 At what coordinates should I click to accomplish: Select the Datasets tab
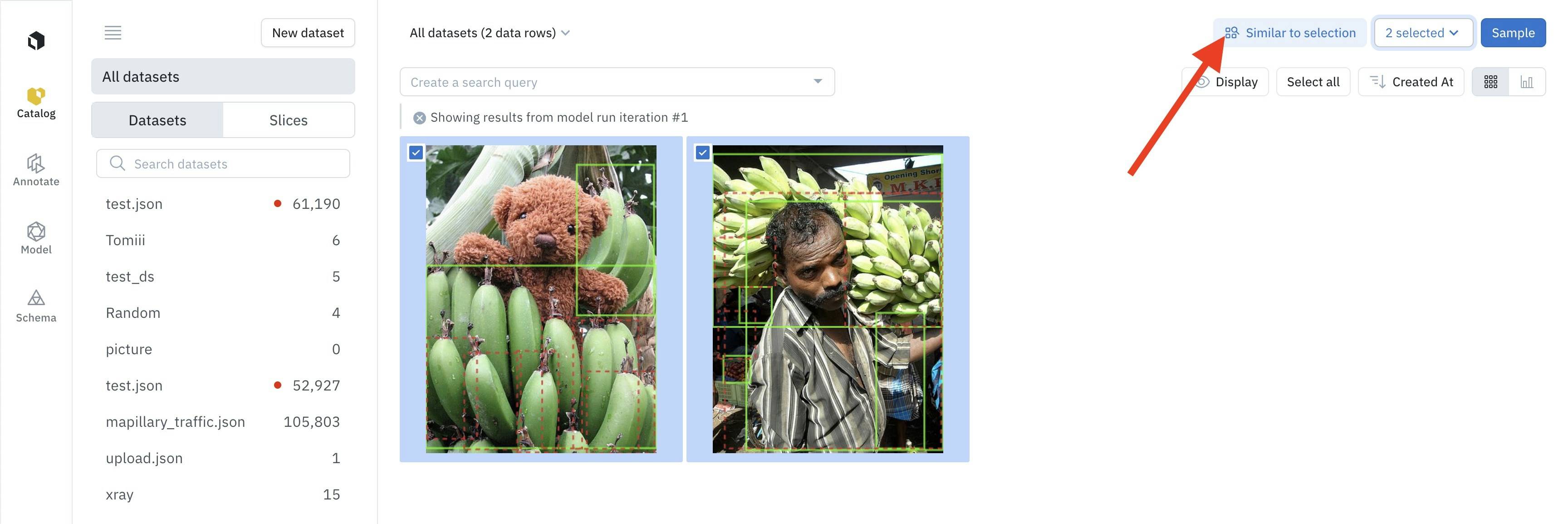point(157,121)
